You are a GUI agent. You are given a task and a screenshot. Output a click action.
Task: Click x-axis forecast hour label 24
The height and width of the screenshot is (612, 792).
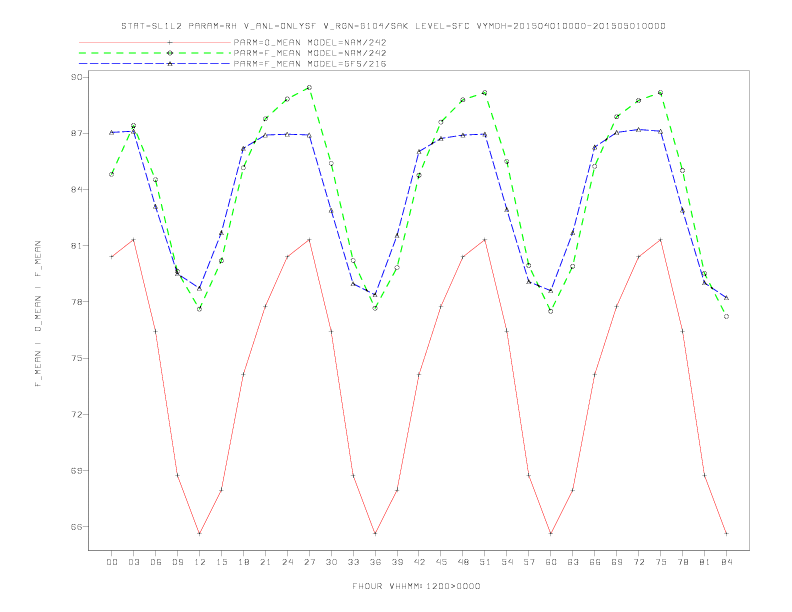pos(287,562)
